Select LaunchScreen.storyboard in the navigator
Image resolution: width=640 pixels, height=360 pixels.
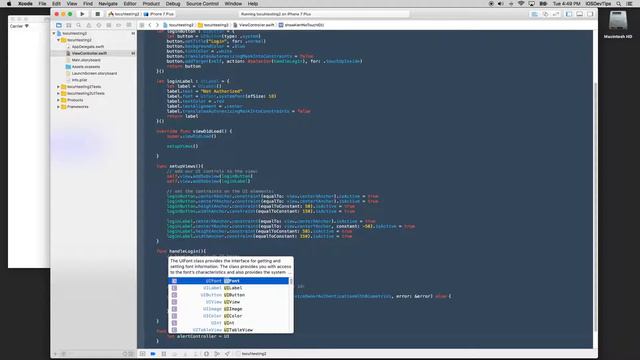tap(94, 73)
